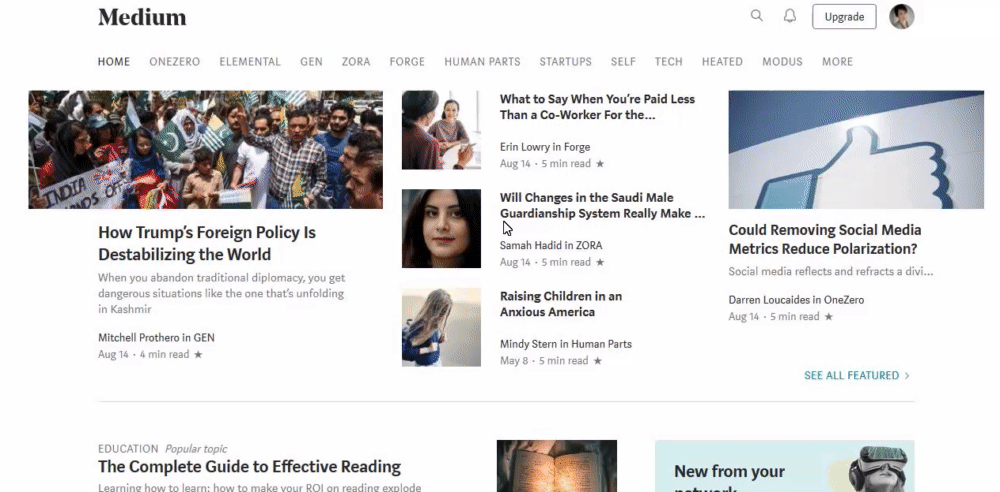Open 'When you abandon traditional diplomacy' excerpt
The image size is (1000, 492).
coord(221,294)
